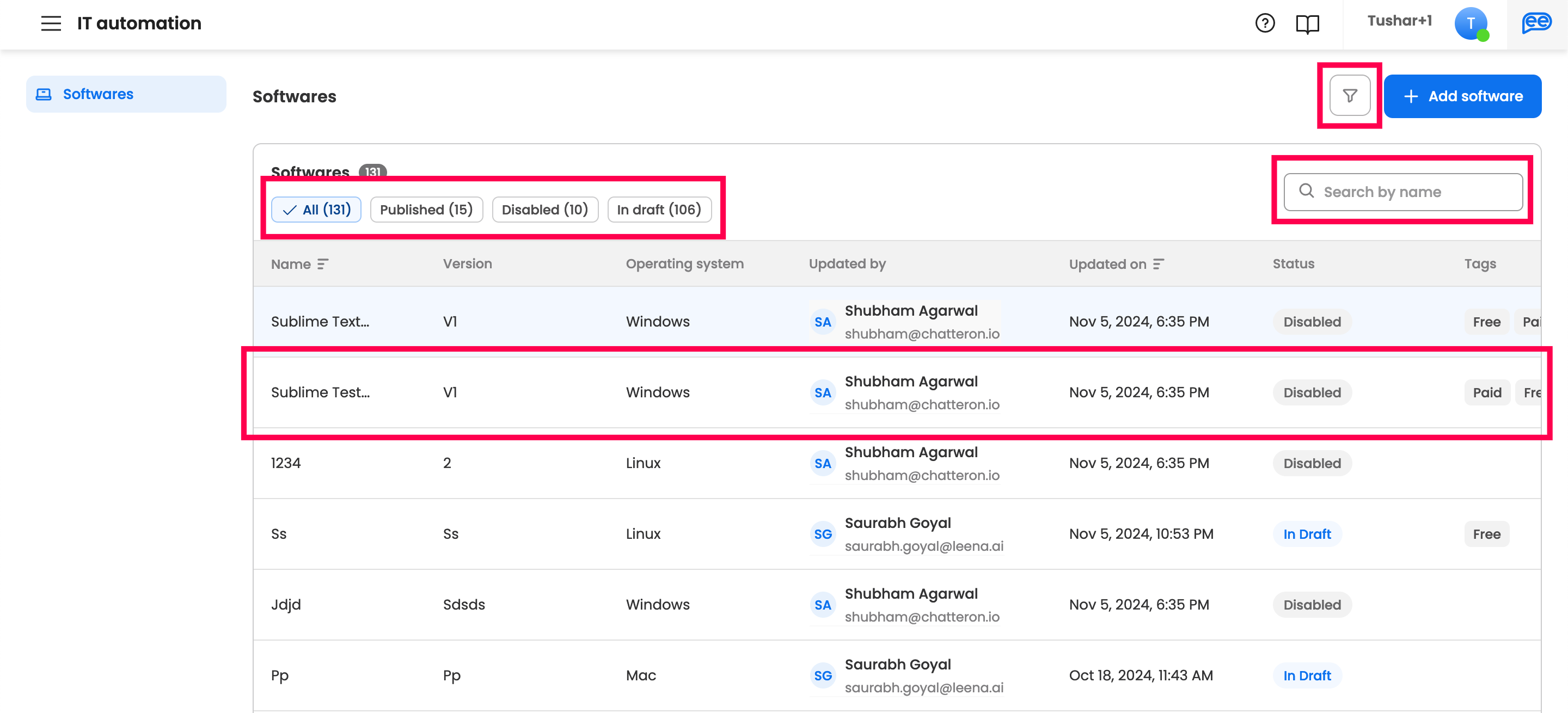This screenshot has height=713, width=1568.
Task: Click the In Draft status of Ss
Action: click(1306, 533)
